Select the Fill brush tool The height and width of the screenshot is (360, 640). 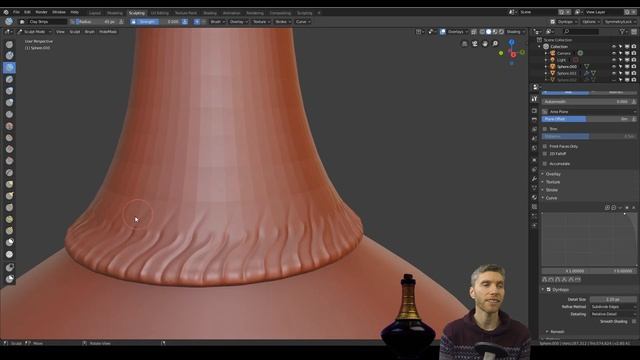pyautogui.click(x=9, y=149)
